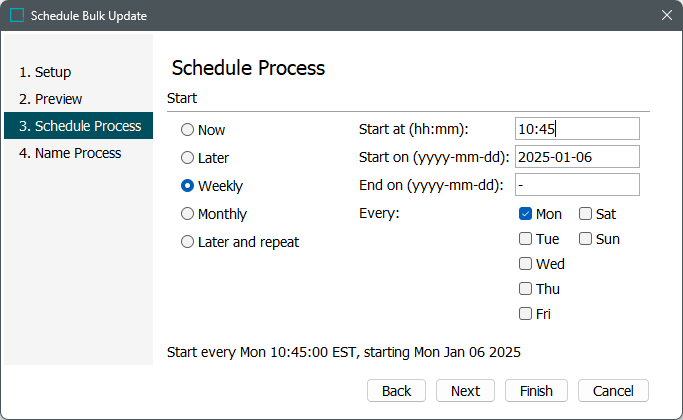This screenshot has height=420, width=683.
Task: Toggle the Sun checkbox
Action: 585,239
